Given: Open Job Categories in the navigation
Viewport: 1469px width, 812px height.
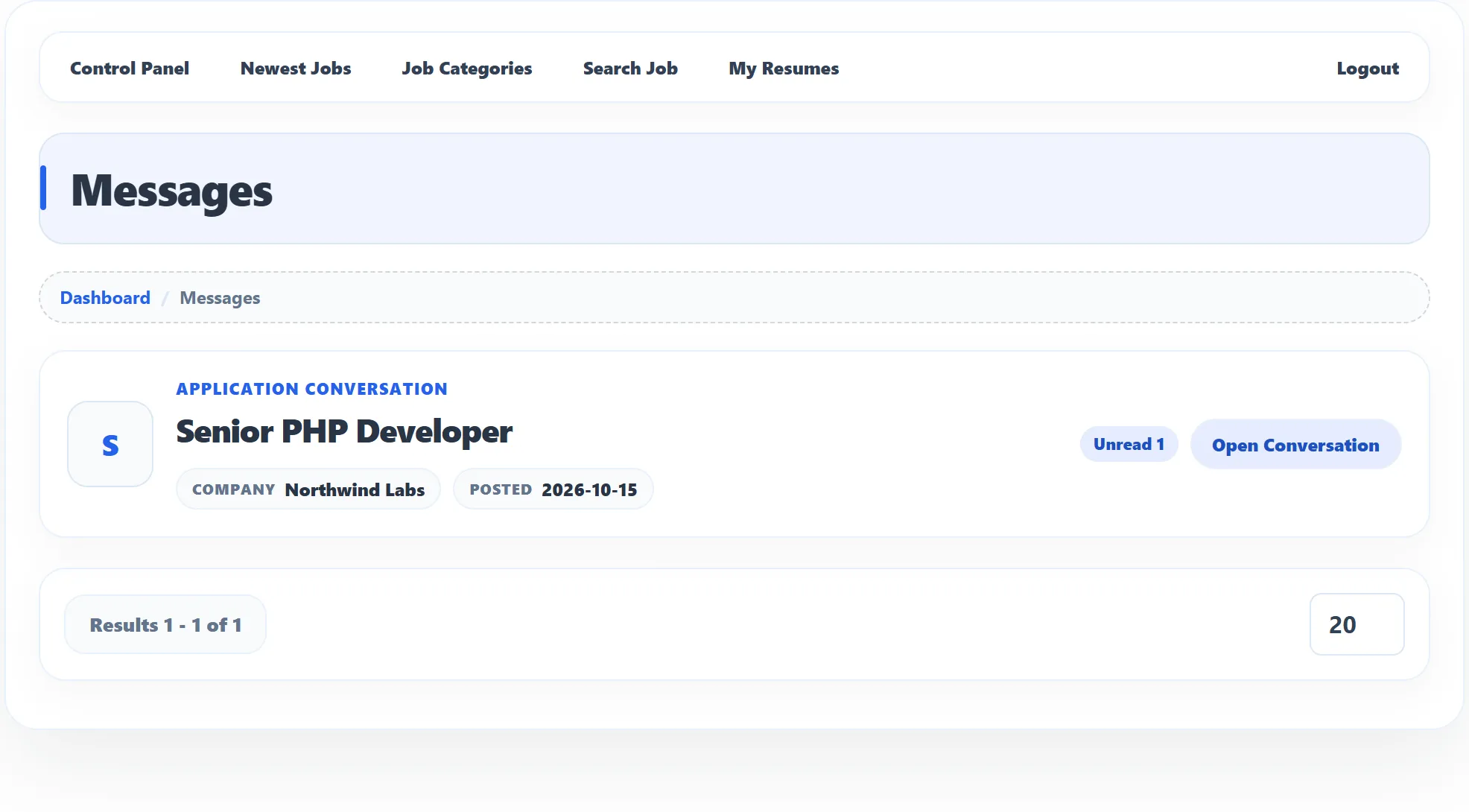Looking at the screenshot, I should [x=467, y=68].
